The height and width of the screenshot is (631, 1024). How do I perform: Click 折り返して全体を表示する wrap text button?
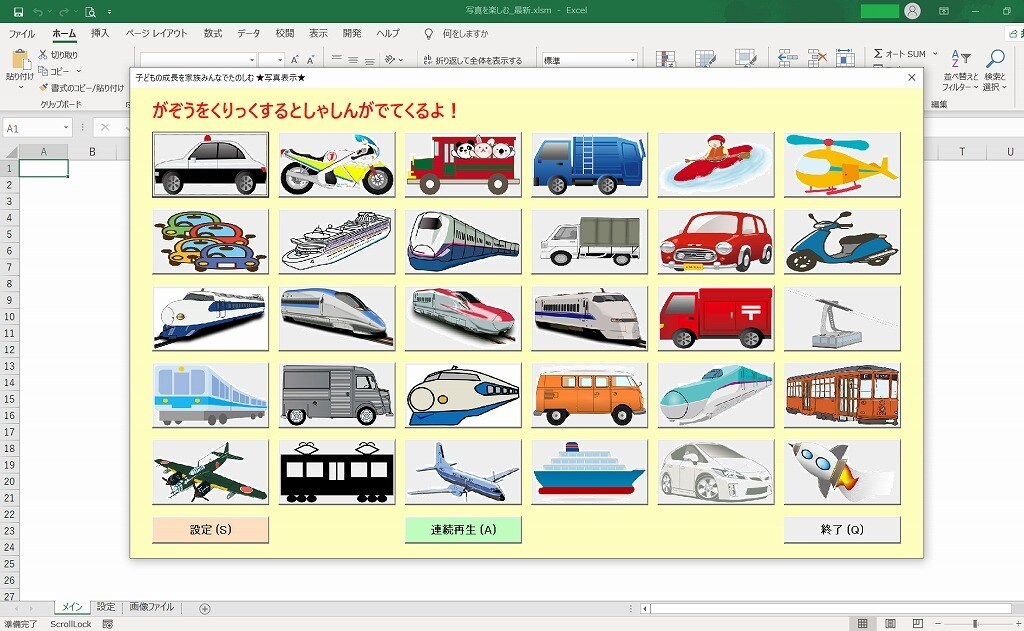point(472,60)
